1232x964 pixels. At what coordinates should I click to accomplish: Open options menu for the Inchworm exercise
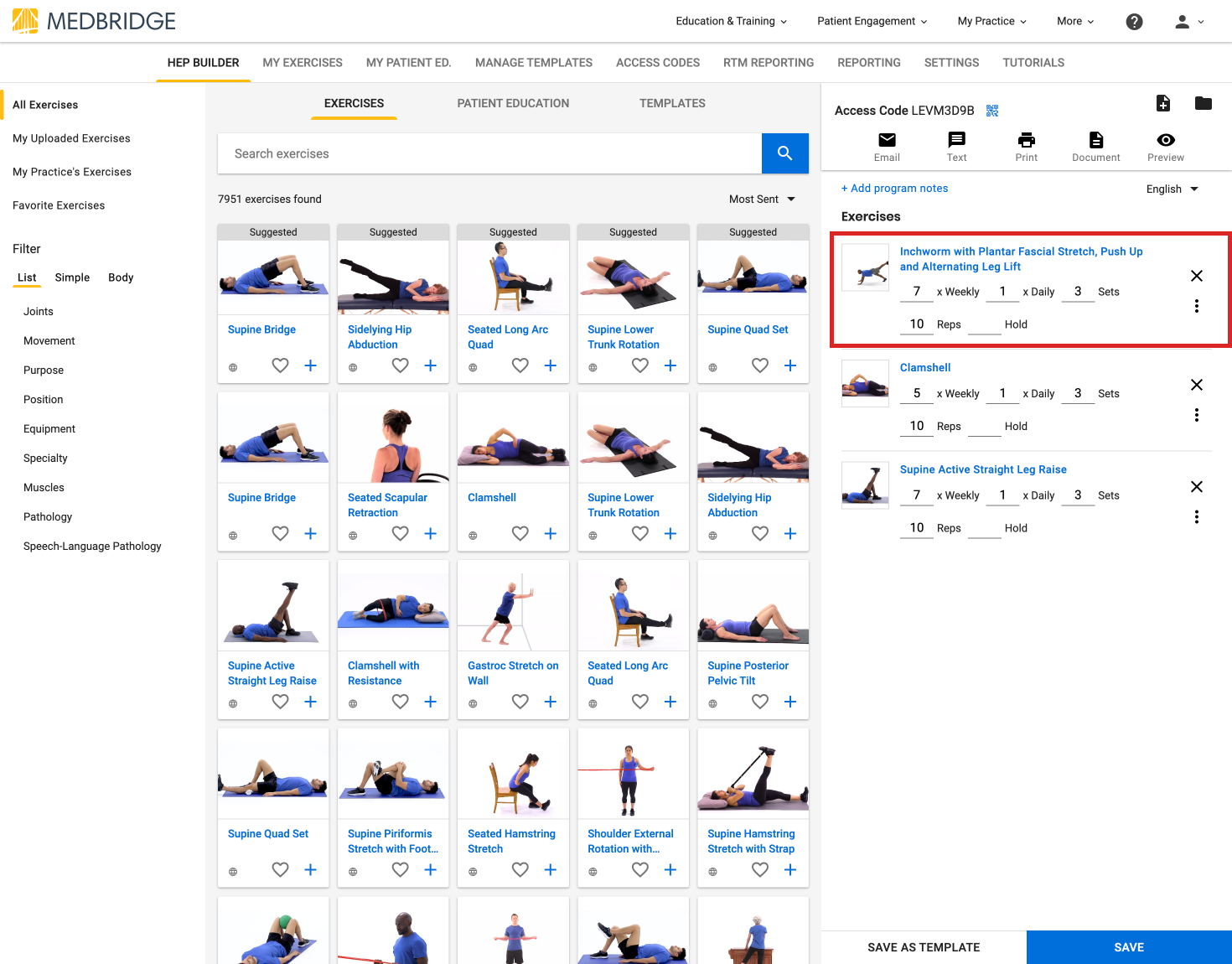[1197, 306]
